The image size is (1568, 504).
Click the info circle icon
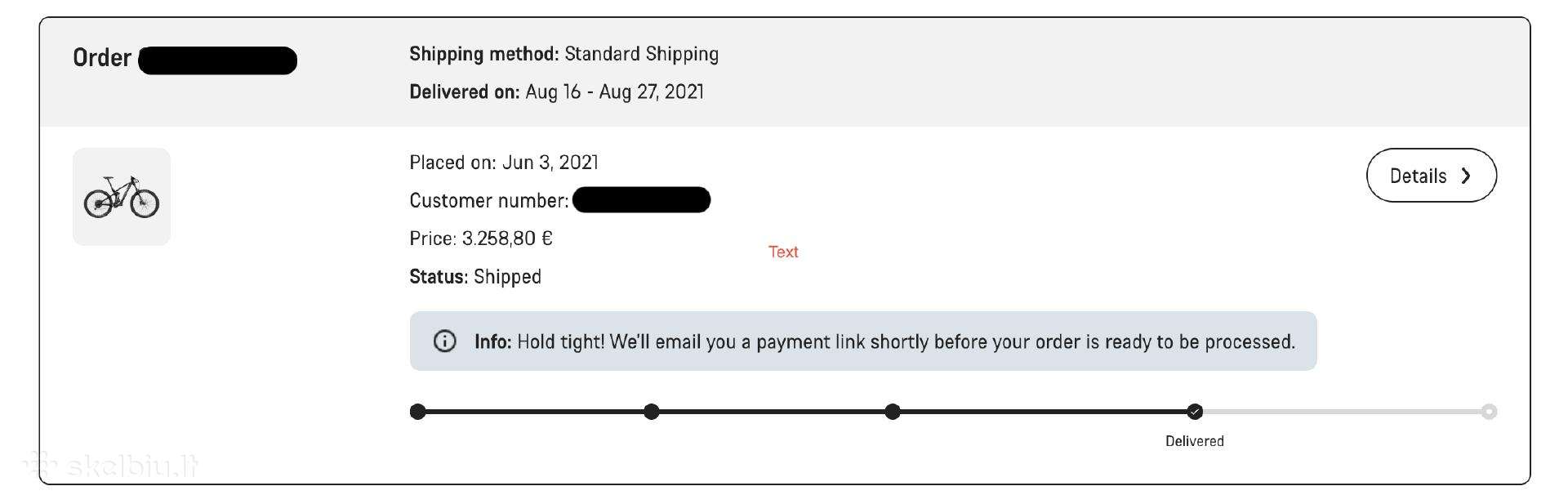(x=444, y=341)
